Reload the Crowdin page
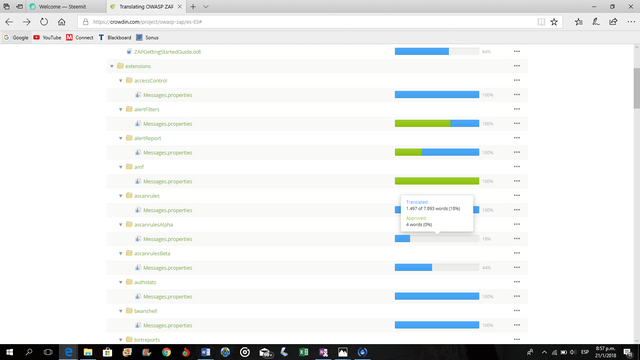This screenshot has height=360, width=640. tap(44, 22)
